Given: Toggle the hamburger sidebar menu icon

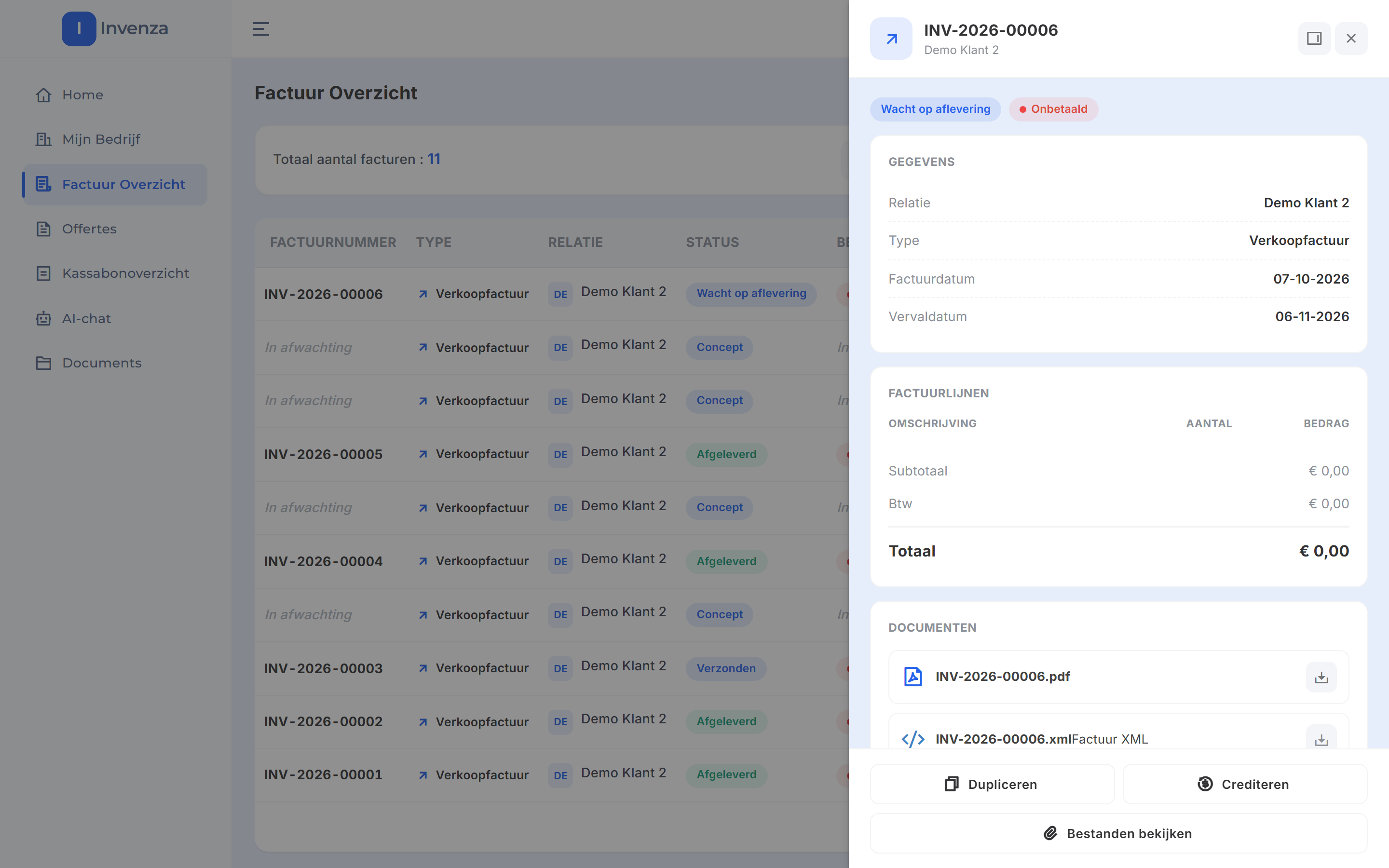Looking at the screenshot, I should click(x=260, y=29).
